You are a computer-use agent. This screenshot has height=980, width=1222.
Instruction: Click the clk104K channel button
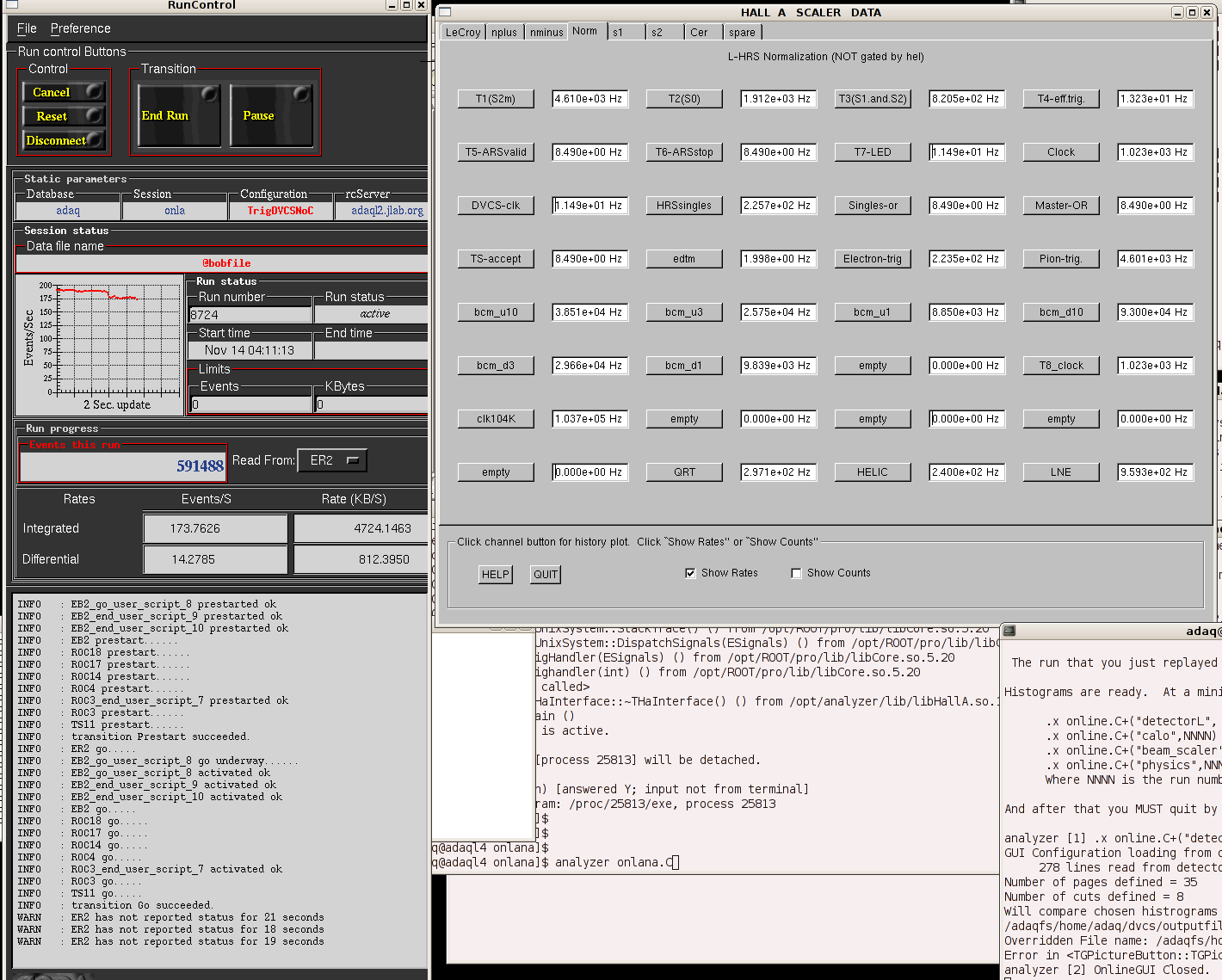(x=496, y=419)
